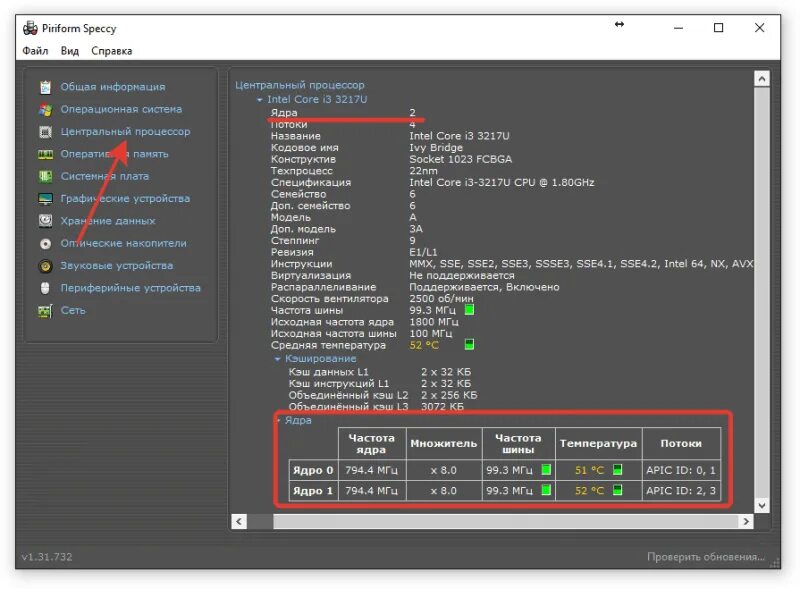Open Звуковые устройства section
This screenshot has height=589, width=800.
[117, 266]
